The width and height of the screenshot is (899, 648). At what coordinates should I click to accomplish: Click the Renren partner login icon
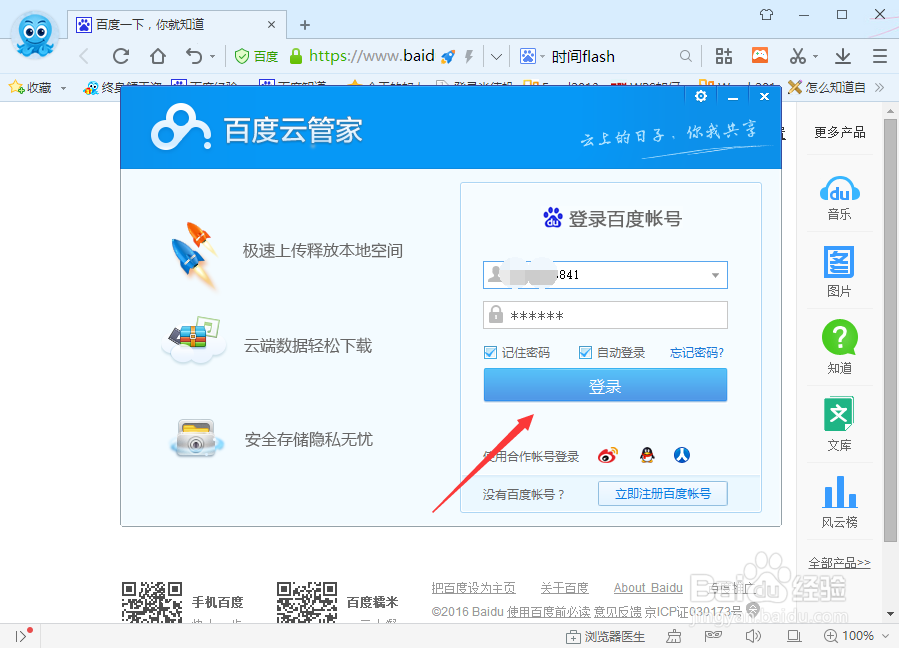pos(682,455)
